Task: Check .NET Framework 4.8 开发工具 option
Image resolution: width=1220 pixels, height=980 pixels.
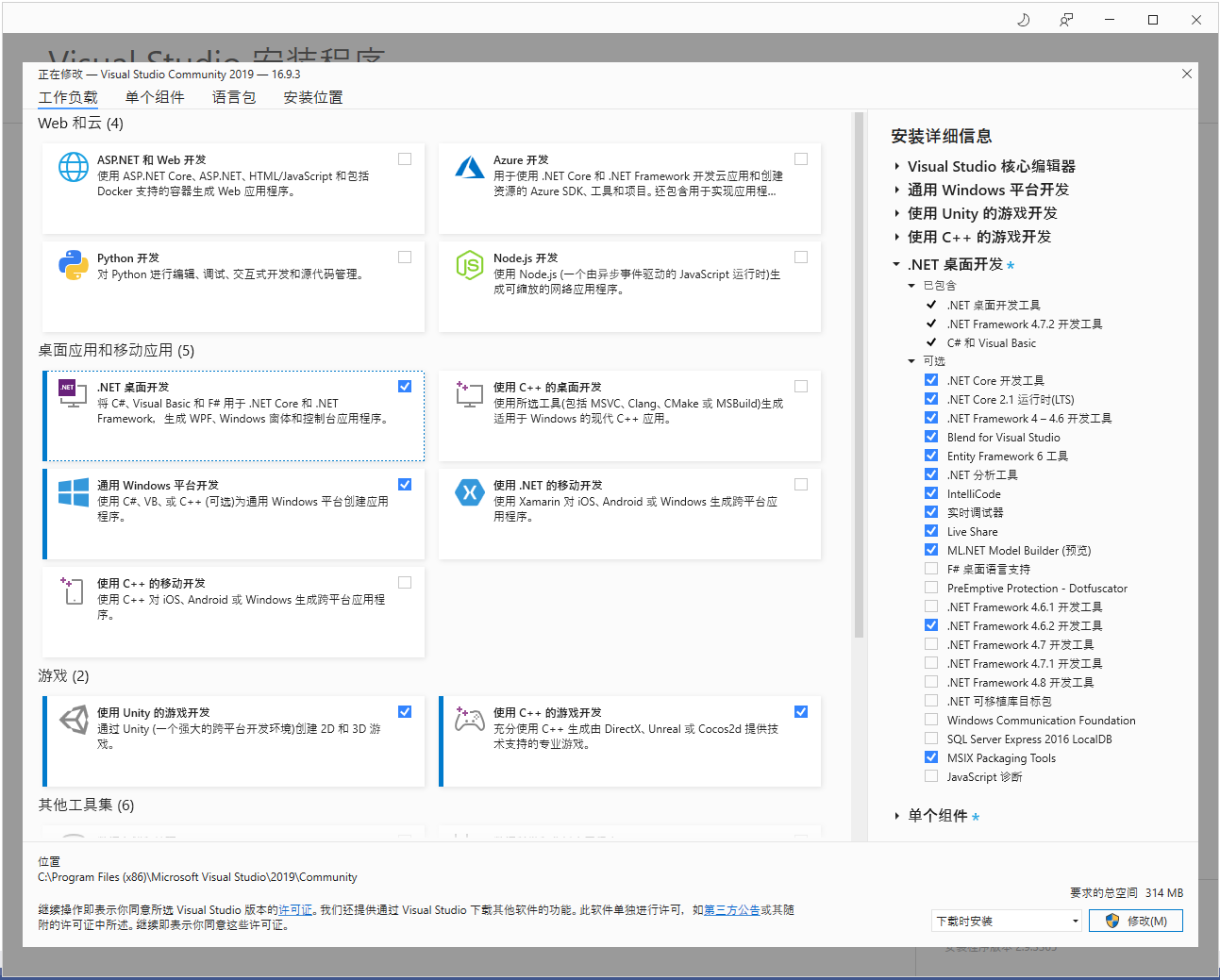Action: 931,682
